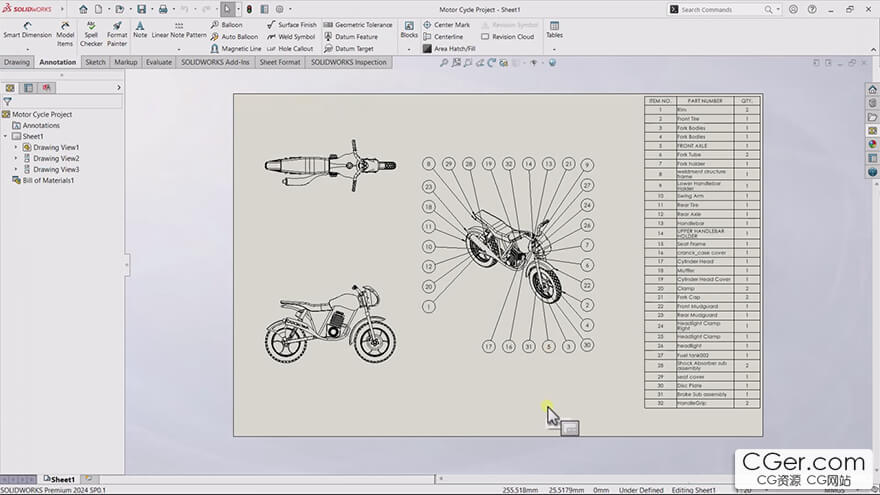Apply Area Hatch/Fill
Viewport: 880px width, 495px height.
pos(449,49)
